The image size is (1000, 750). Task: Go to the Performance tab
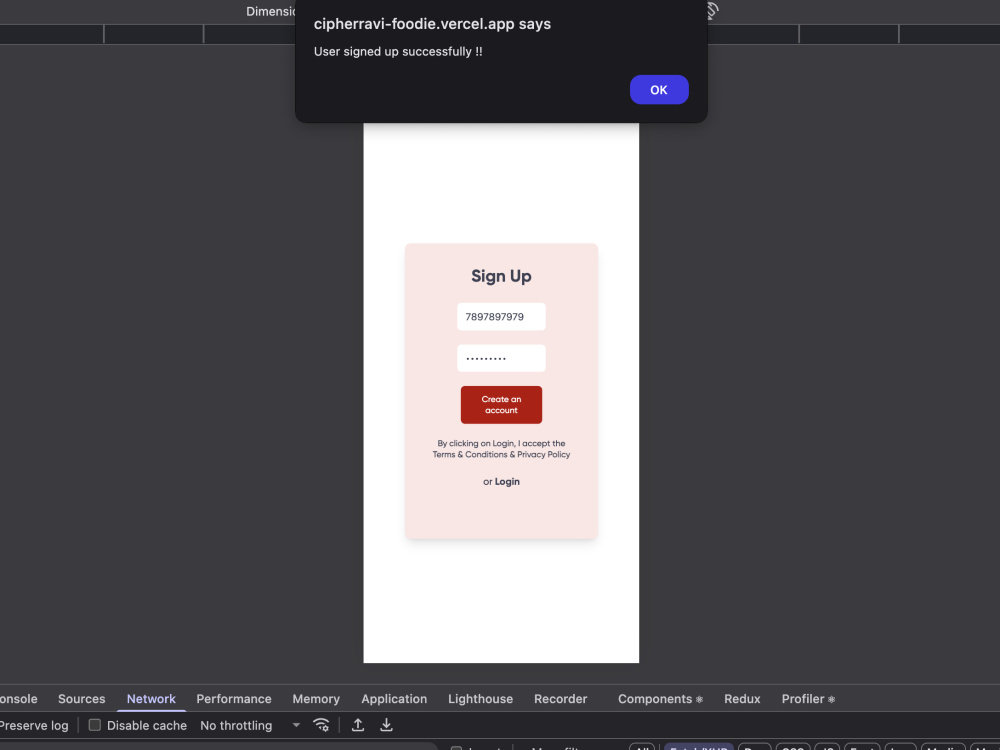pos(234,699)
